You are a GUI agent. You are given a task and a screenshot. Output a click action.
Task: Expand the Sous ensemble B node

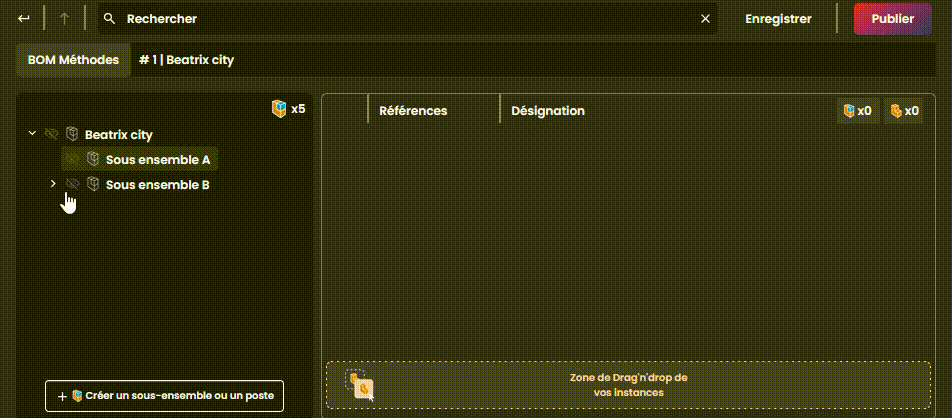click(x=53, y=183)
